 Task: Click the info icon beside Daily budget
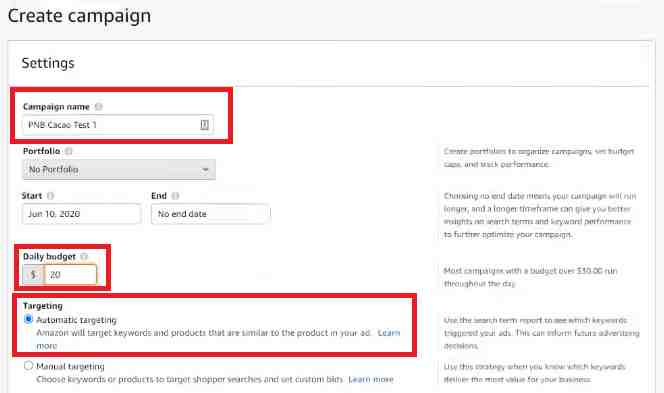[x=84, y=257]
